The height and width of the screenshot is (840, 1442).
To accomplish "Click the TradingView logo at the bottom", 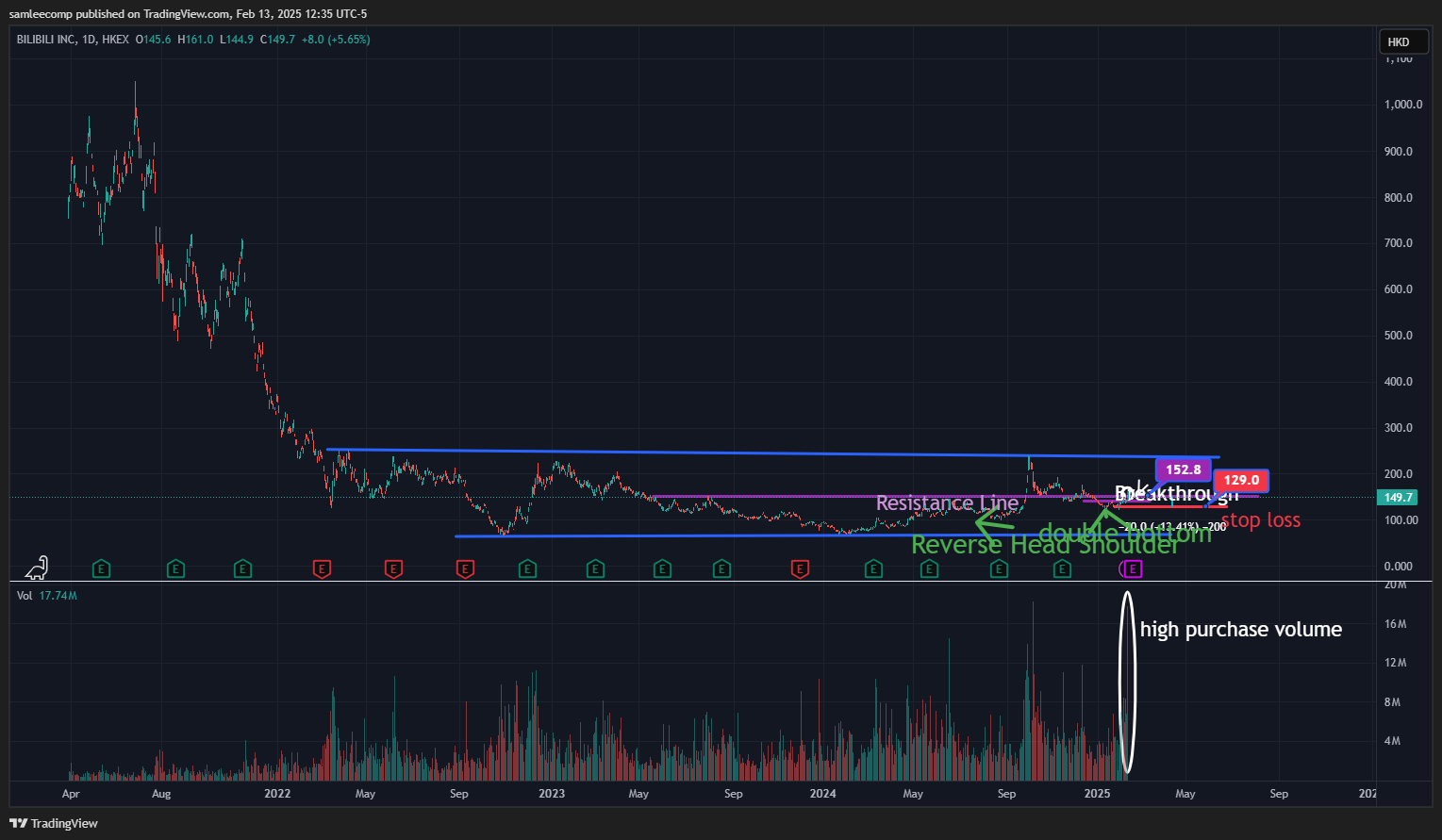I will (x=54, y=823).
